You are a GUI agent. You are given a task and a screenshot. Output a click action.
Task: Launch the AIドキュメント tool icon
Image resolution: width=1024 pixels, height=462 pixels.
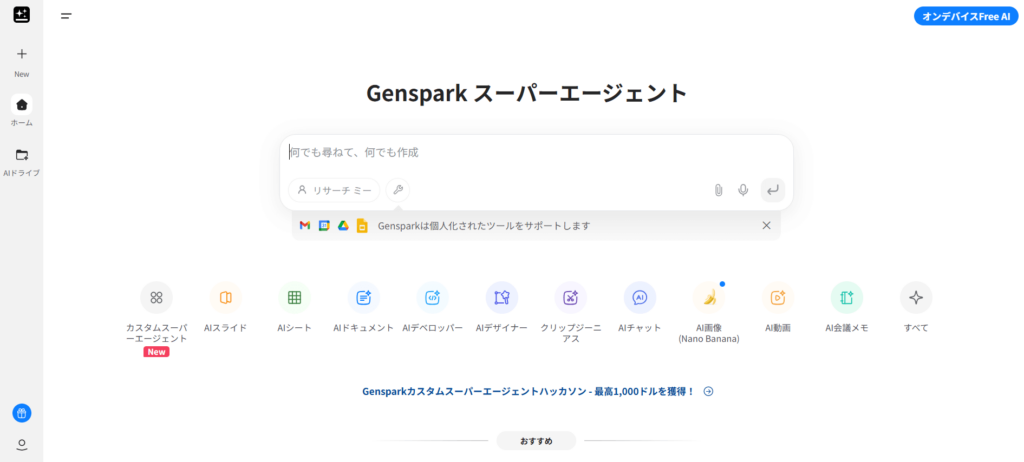click(363, 297)
